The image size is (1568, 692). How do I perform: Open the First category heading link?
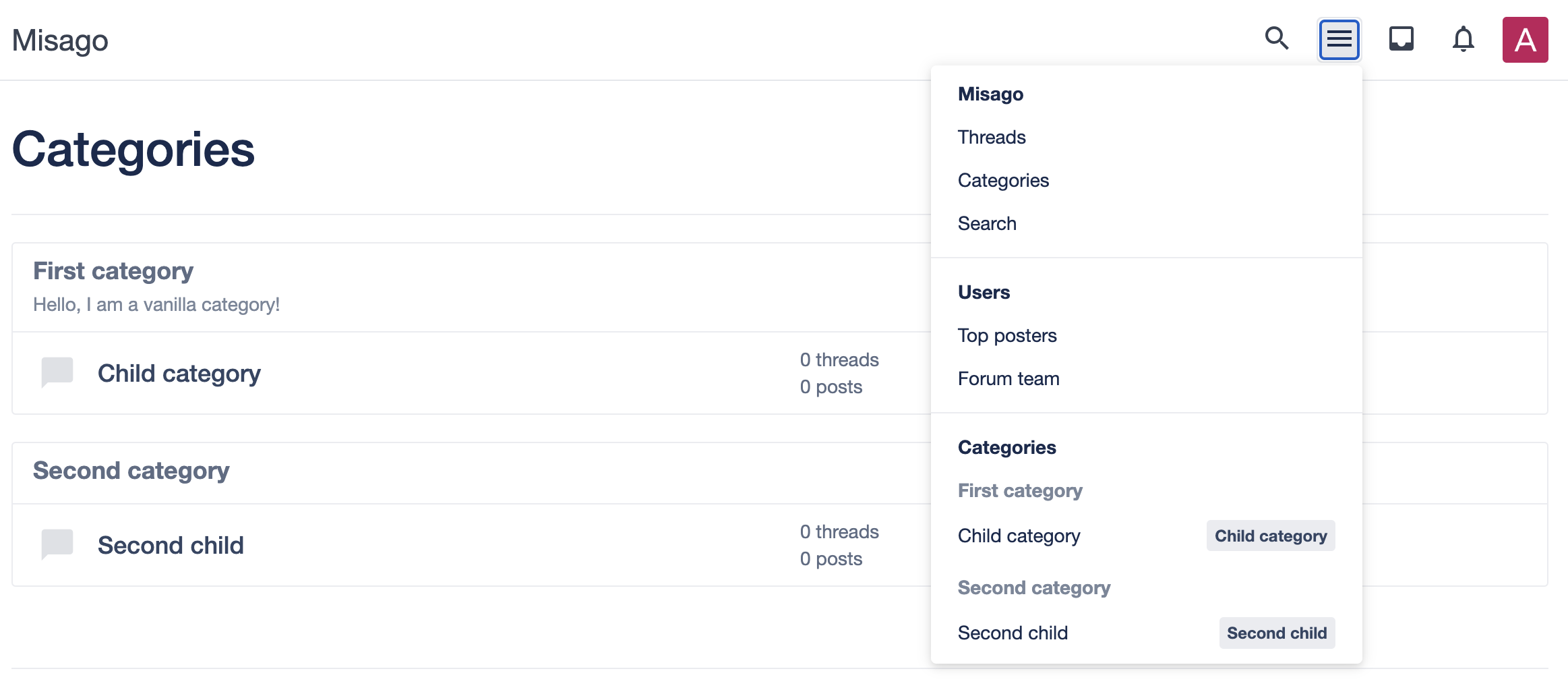click(x=113, y=271)
